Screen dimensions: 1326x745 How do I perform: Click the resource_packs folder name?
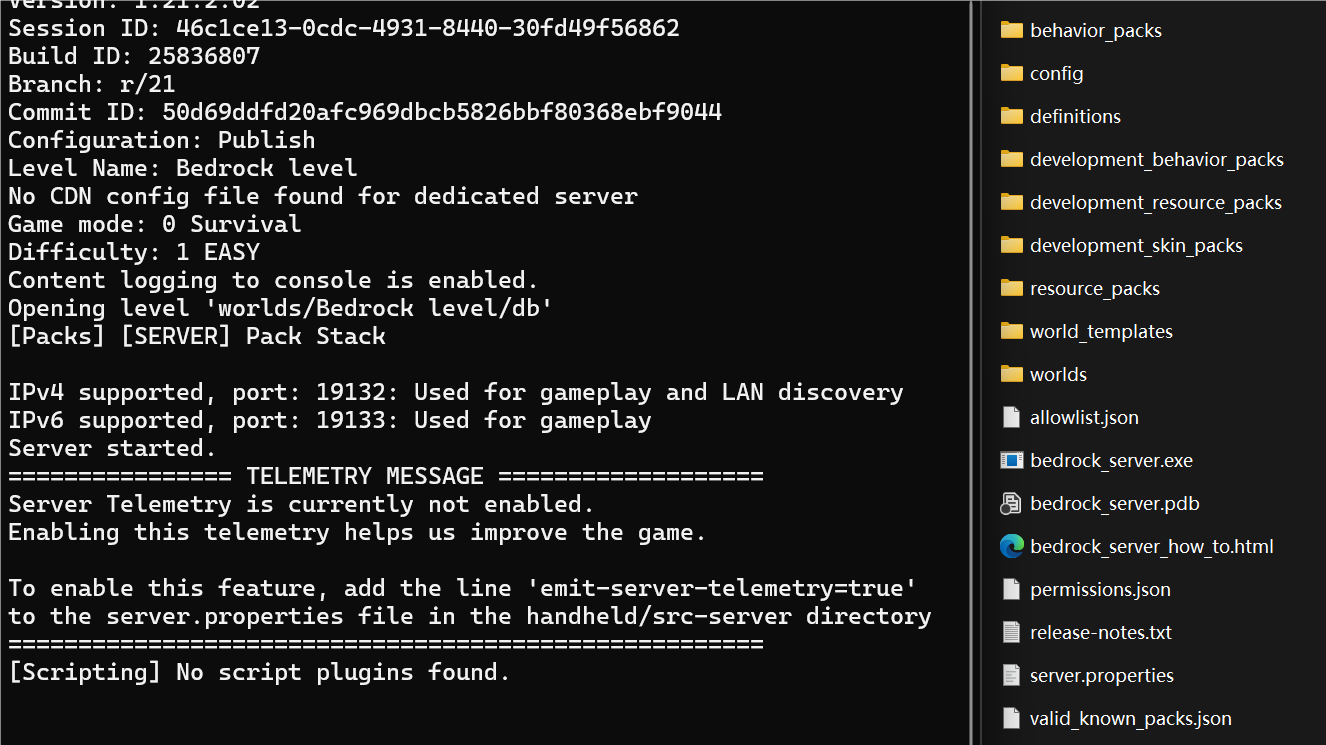tap(1094, 288)
